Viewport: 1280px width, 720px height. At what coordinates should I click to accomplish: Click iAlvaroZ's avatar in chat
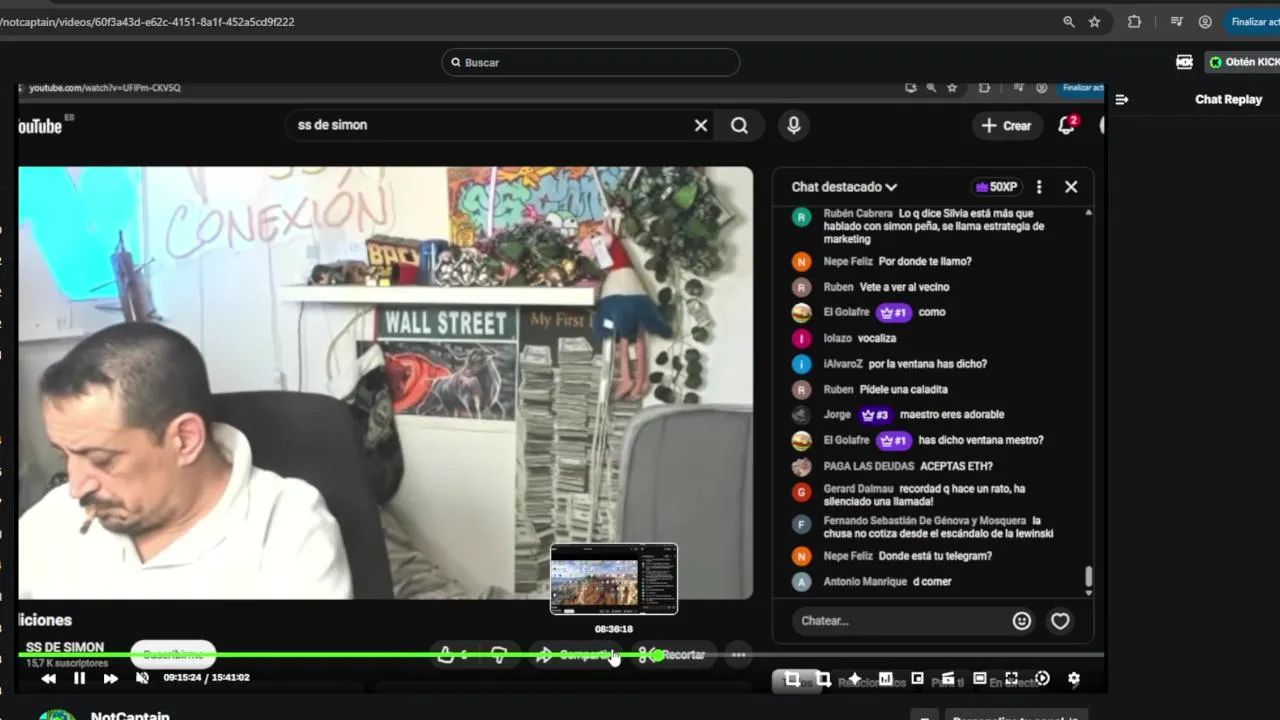coord(801,364)
